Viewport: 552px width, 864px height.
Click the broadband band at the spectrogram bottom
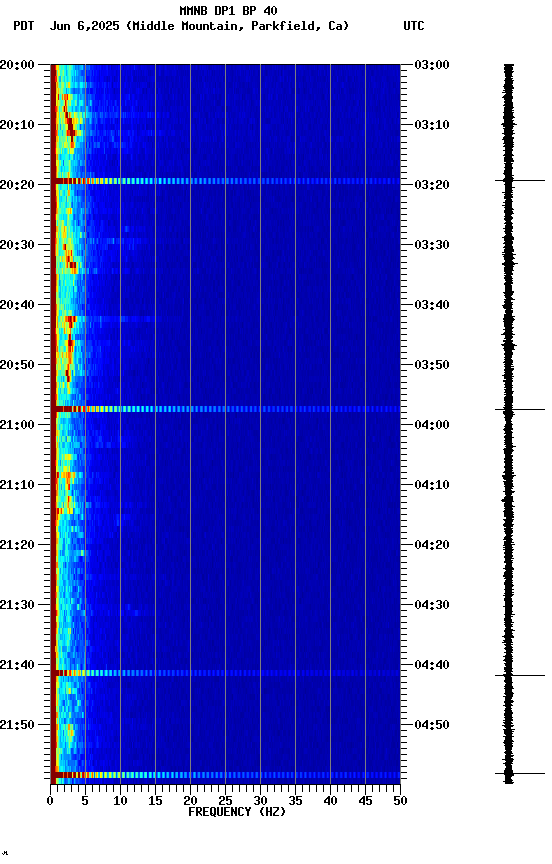coord(225,775)
